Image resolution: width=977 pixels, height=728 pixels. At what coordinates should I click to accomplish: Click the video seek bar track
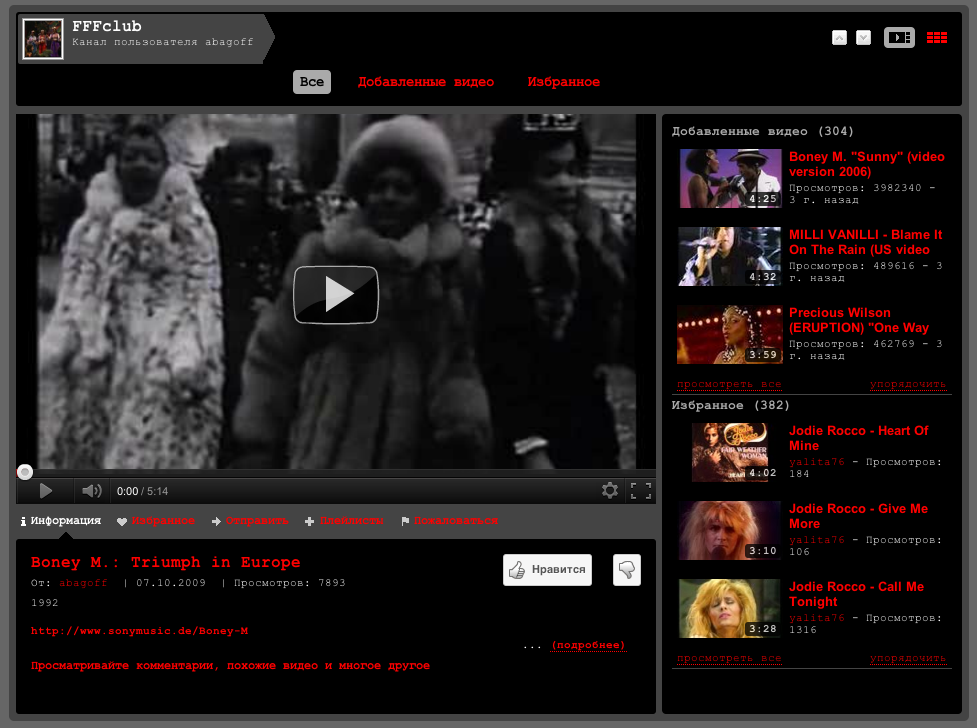(336, 472)
